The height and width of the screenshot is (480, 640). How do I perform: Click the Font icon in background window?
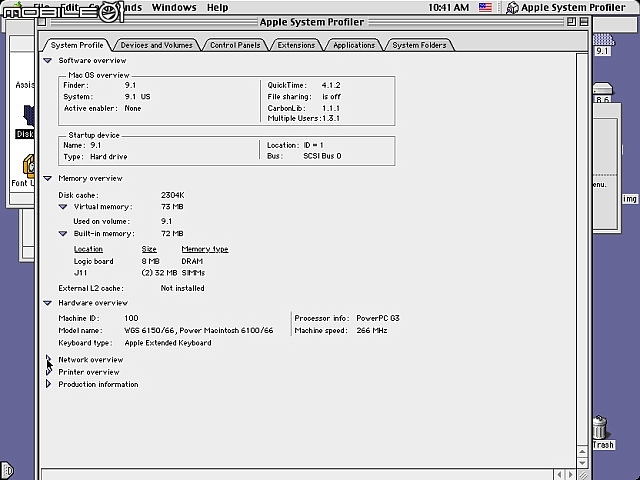(28, 166)
